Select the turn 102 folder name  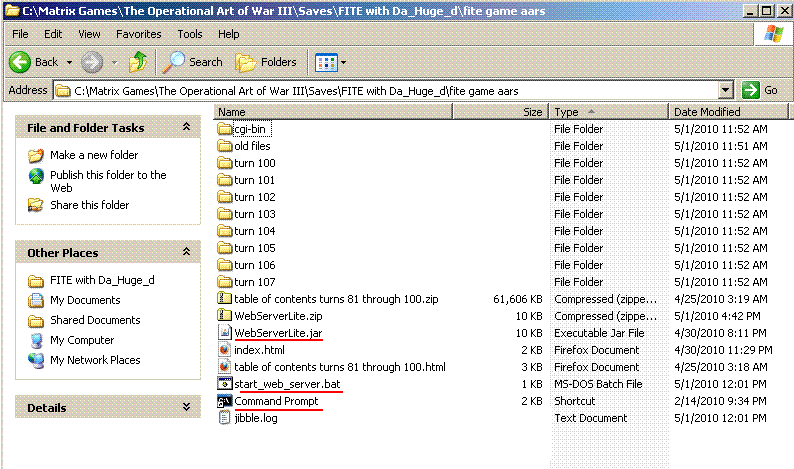[x=255, y=197]
